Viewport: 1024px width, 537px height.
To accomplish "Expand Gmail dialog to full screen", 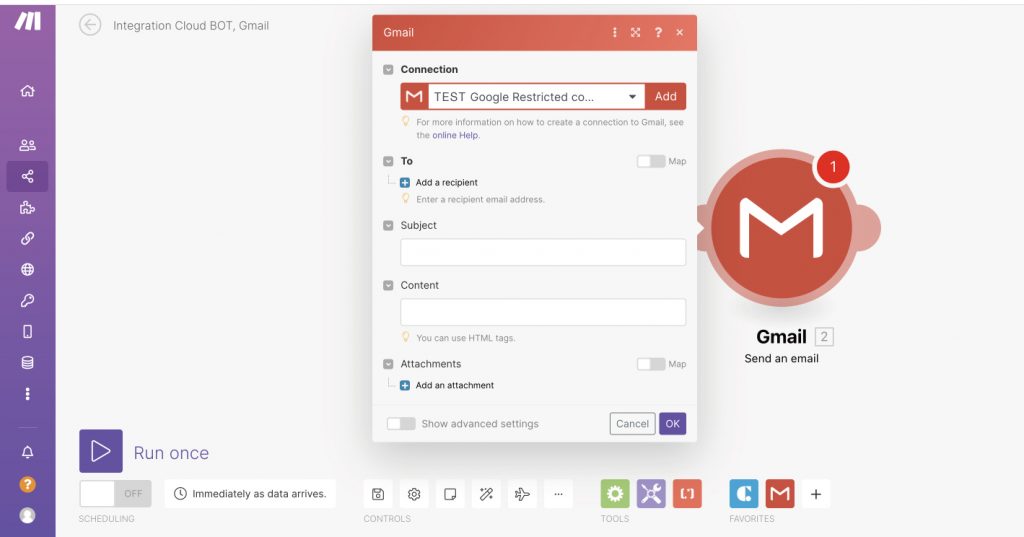I will click(x=635, y=33).
